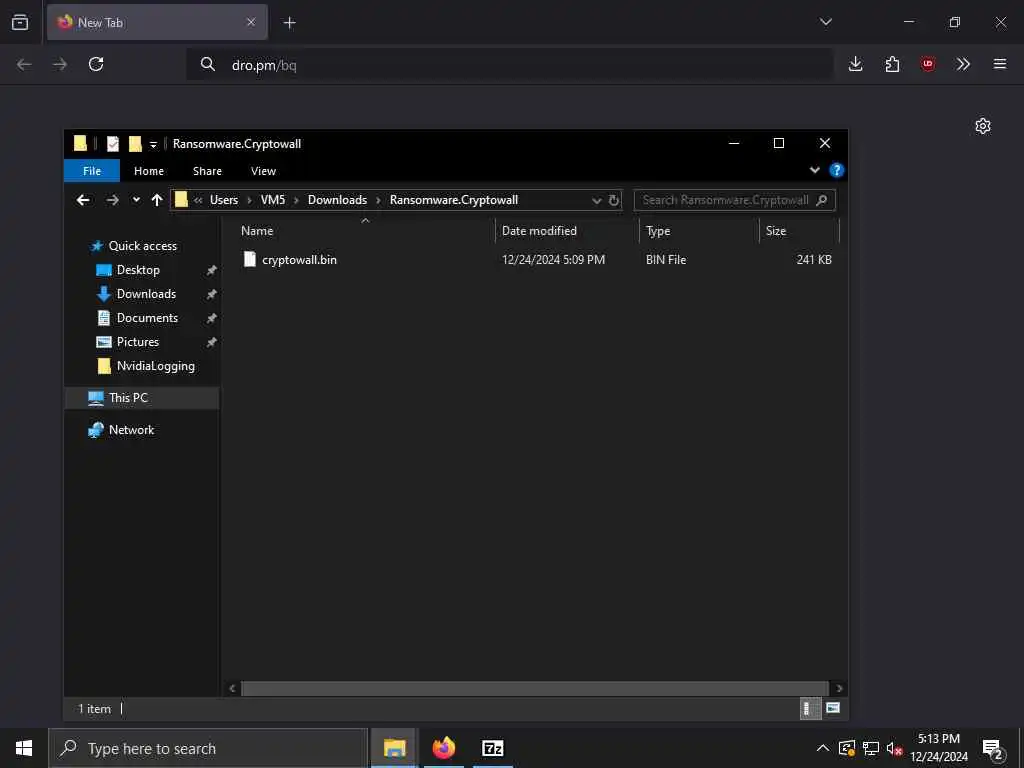Viewport: 1024px width, 768px height.
Task: Navigate to VM5 in breadcrumb
Action: 273,200
